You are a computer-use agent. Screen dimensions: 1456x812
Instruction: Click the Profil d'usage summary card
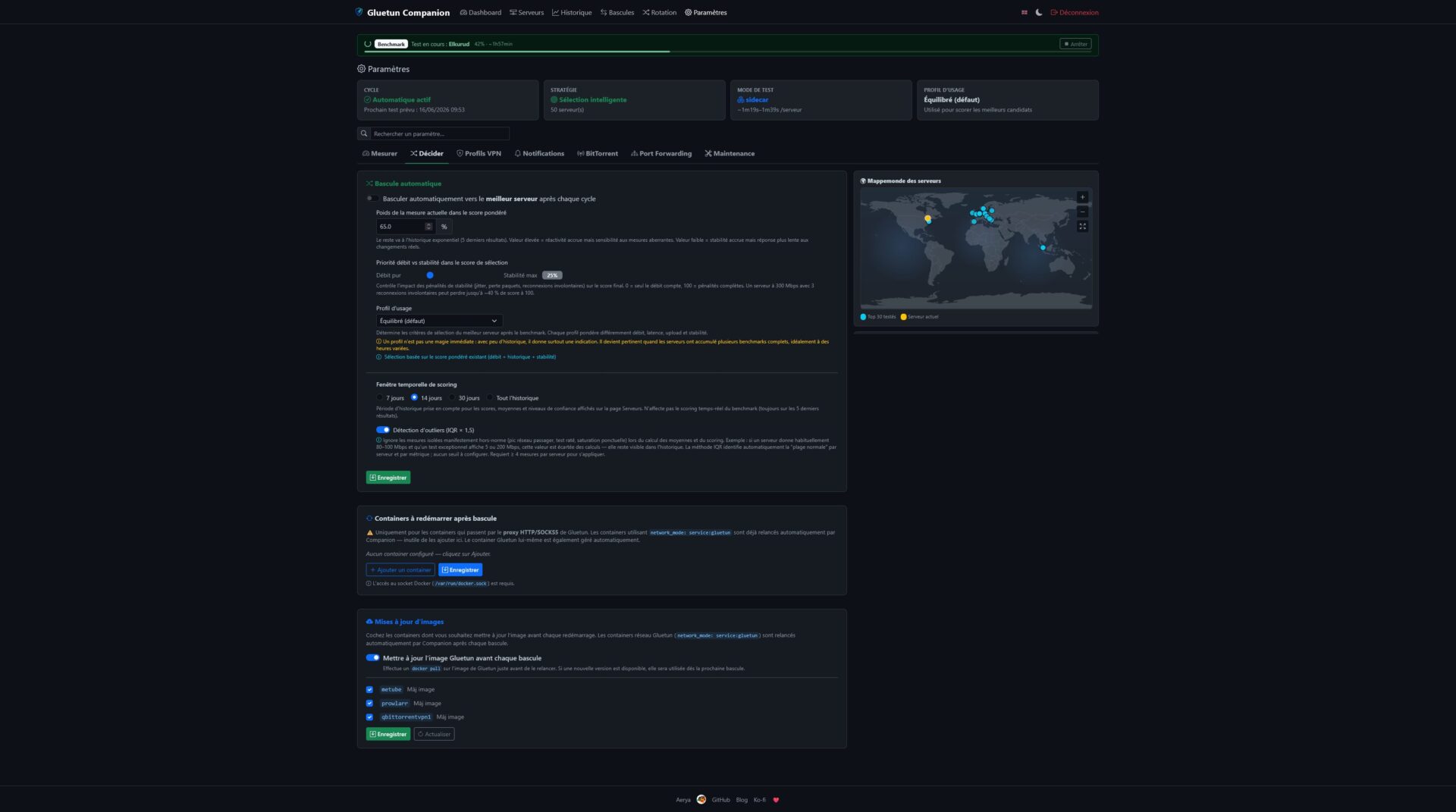click(1007, 100)
